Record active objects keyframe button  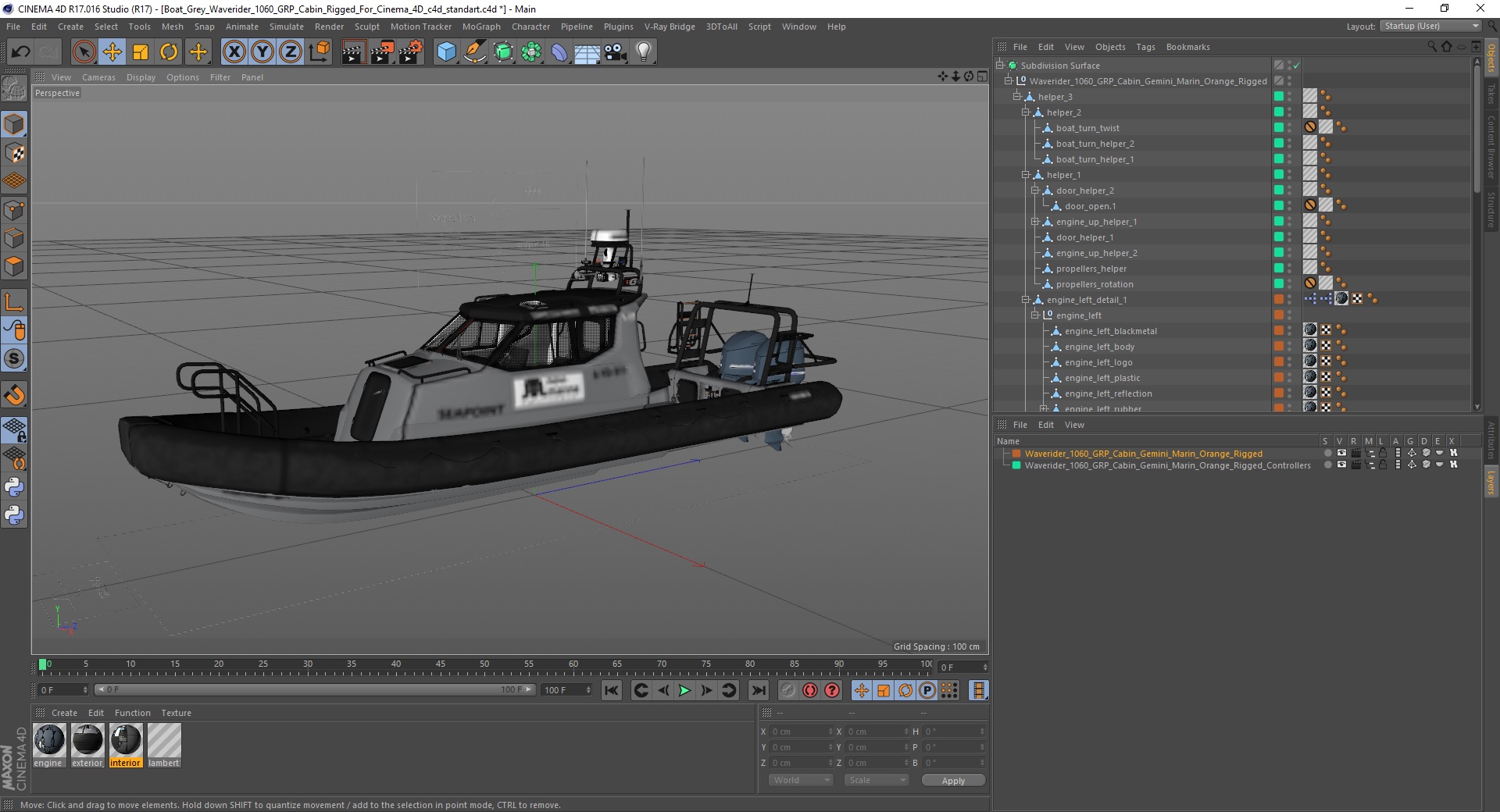tap(788, 690)
